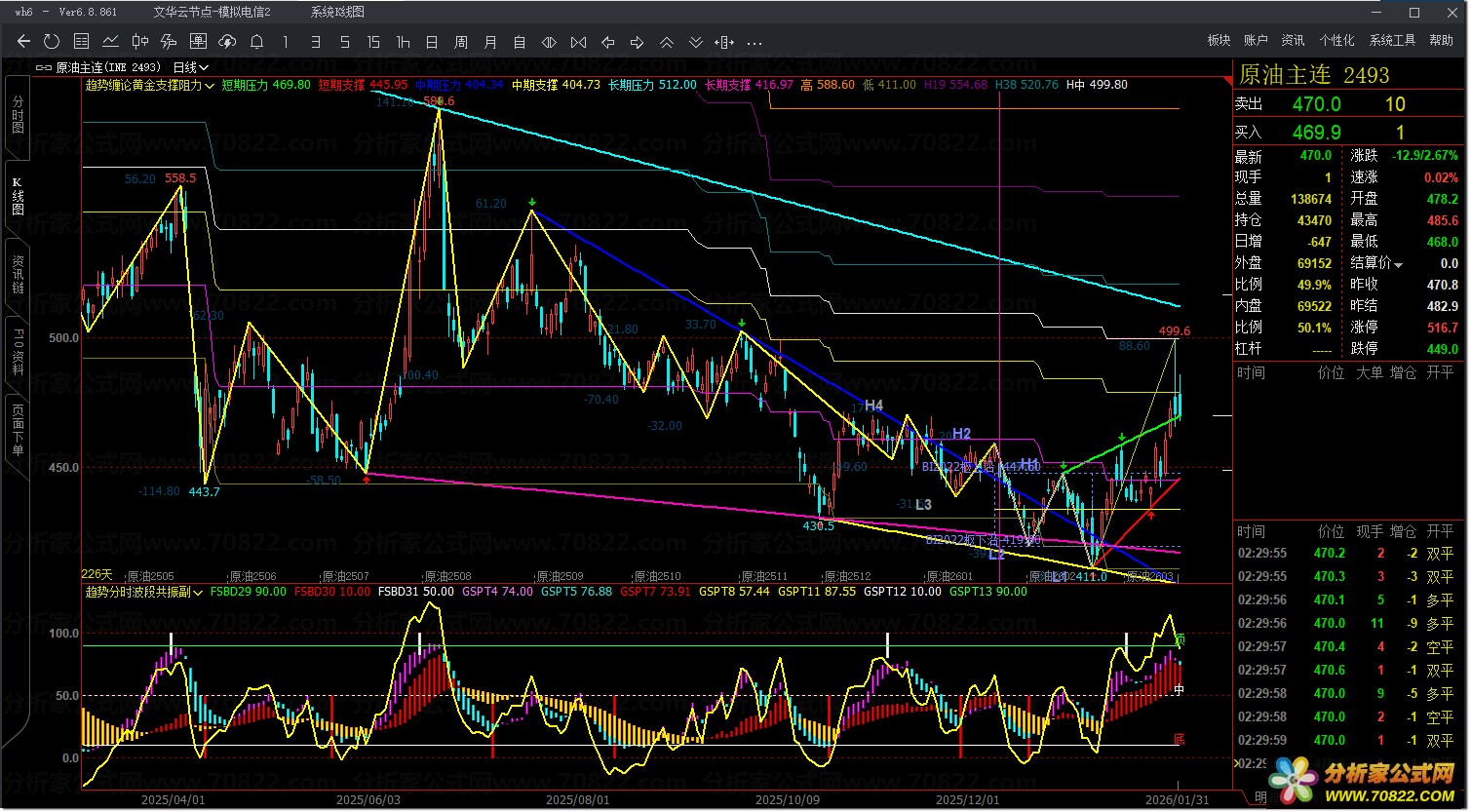Click the 帮助 menu button

tap(1441, 40)
